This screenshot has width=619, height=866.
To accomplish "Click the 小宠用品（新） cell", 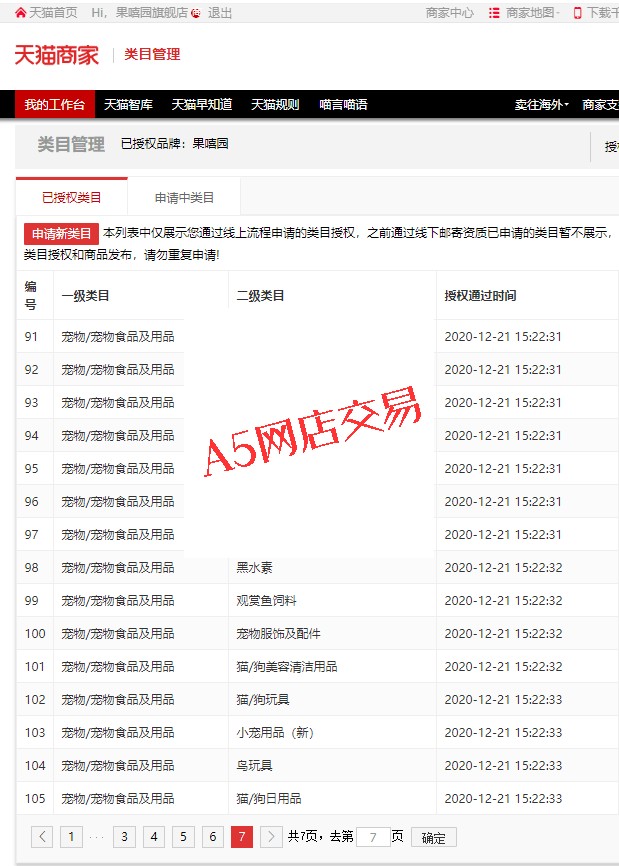I will click(x=275, y=732).
